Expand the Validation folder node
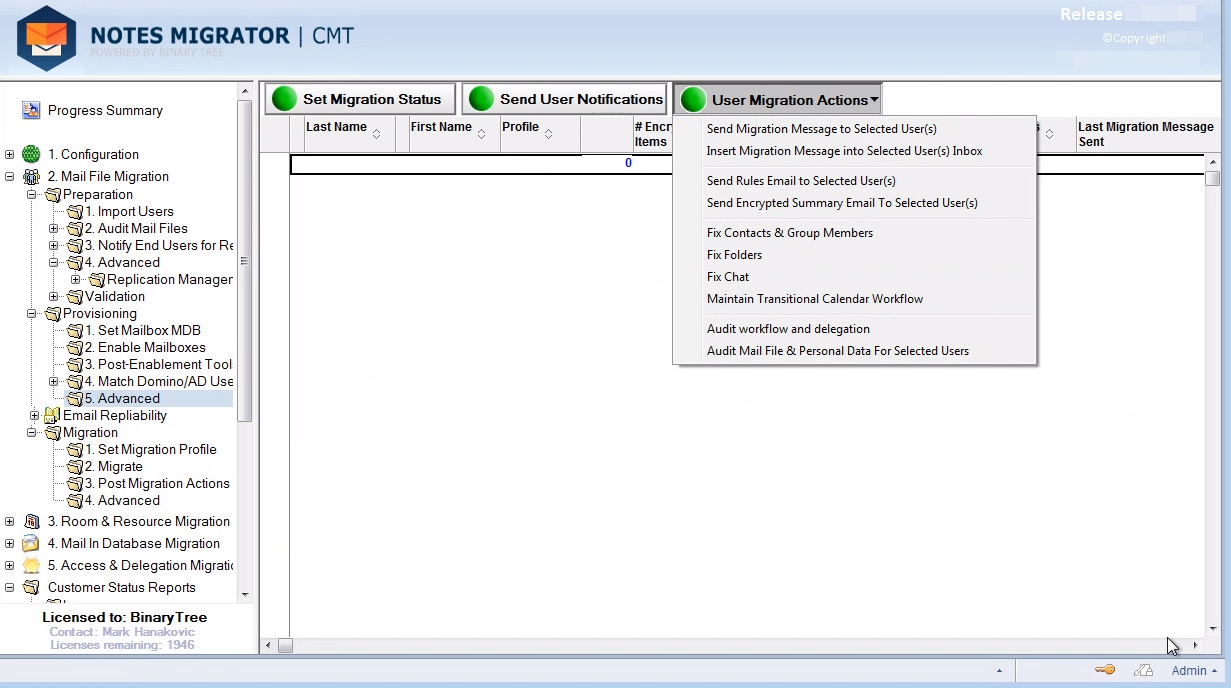This screenshot has height=688, width=1231. 54,296
